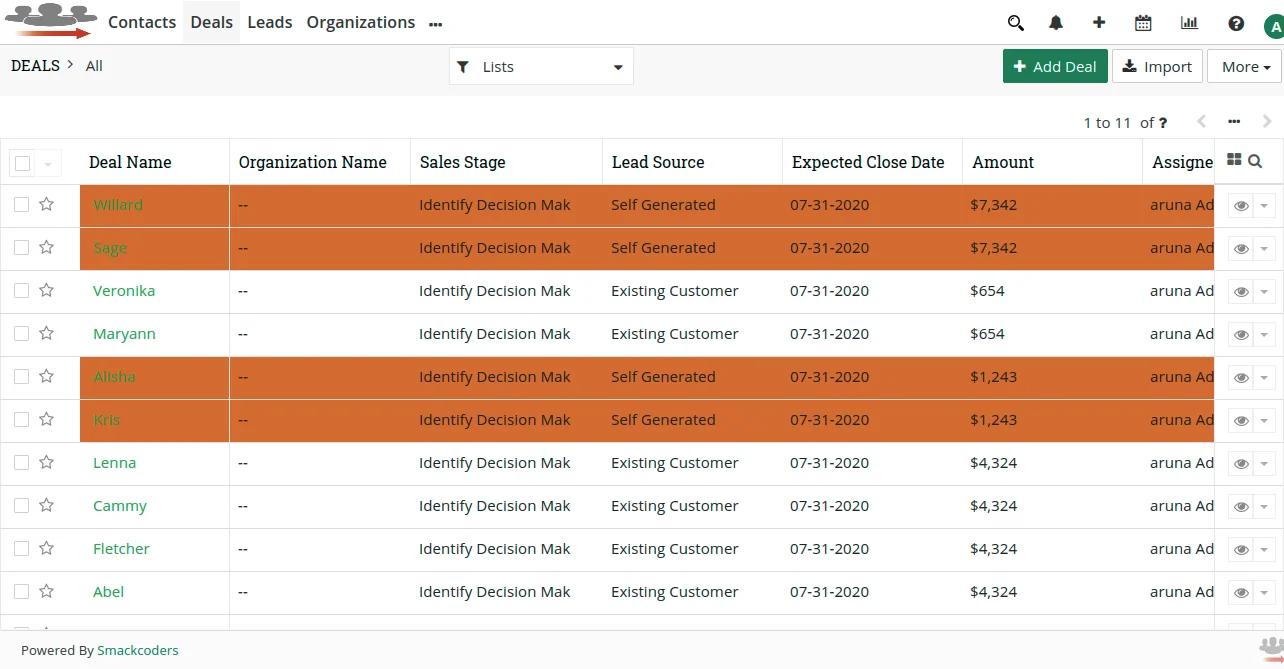
Task: Star the Lenna deal
Action: tap(46, 463)
